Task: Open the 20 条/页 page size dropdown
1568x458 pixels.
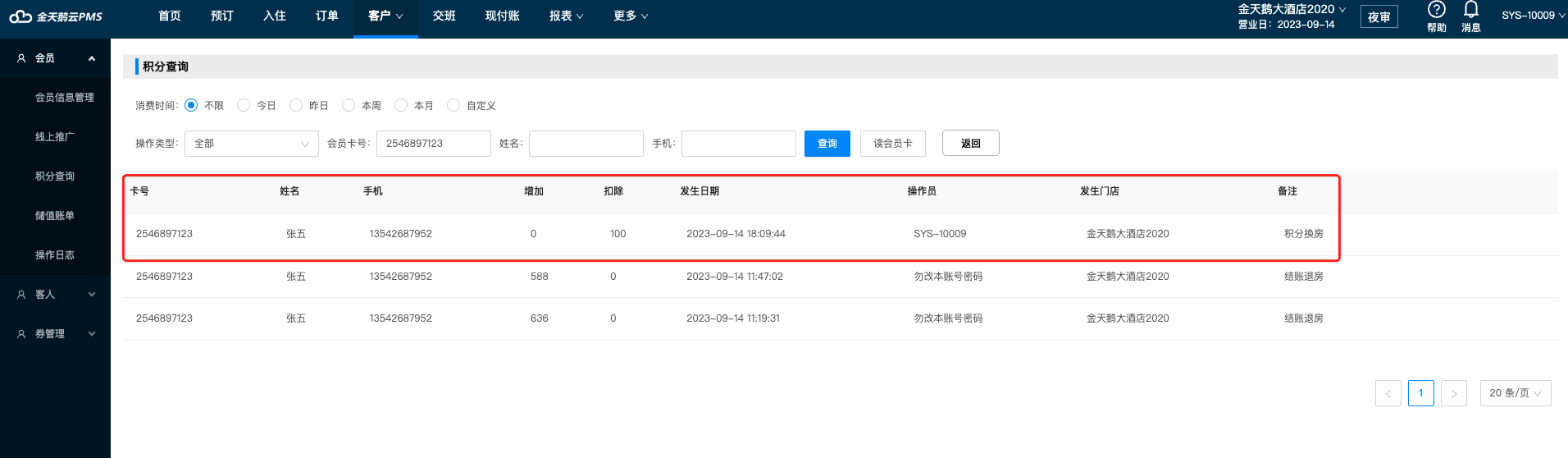Action: 1515,393
